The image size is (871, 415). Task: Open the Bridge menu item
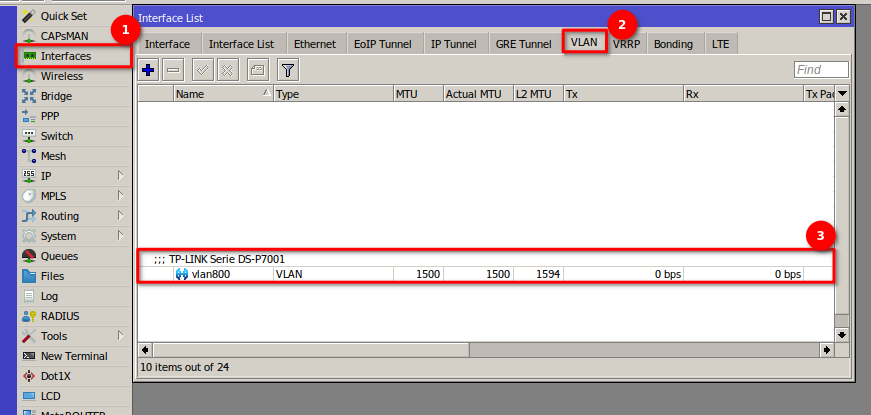(x=56, y=96)
